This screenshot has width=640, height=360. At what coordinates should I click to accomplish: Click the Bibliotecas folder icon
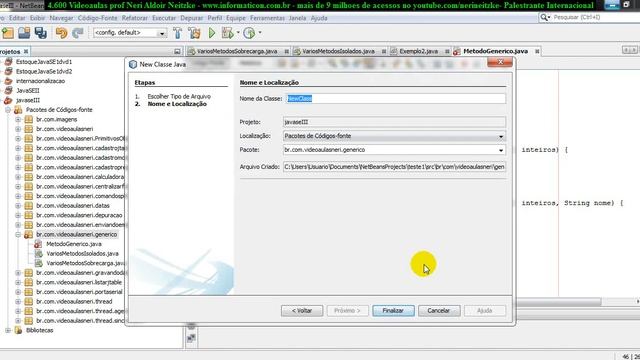click(x=18, y=330)
